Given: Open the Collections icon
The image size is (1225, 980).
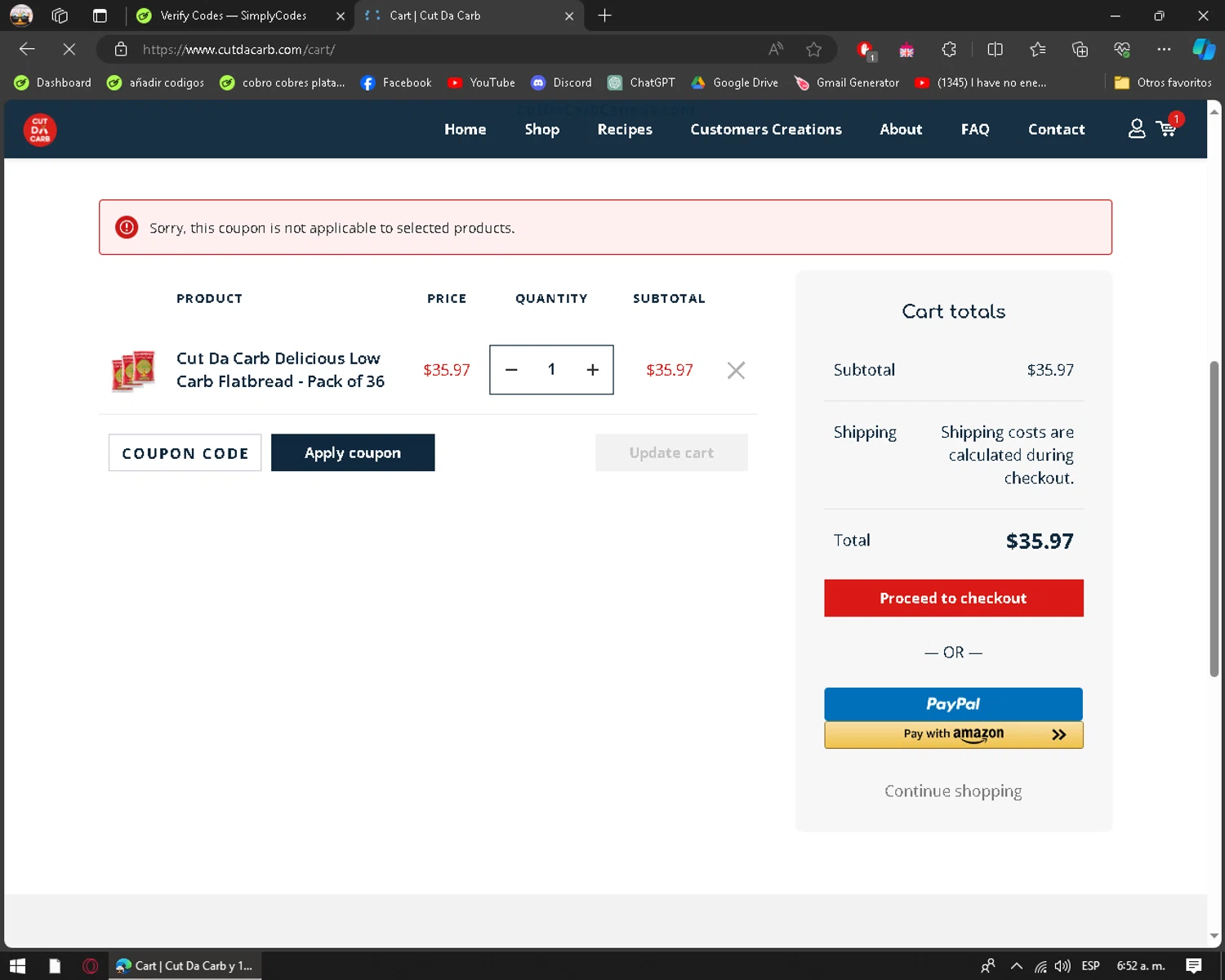Looking at the screenshot, I should point(1080,49).
